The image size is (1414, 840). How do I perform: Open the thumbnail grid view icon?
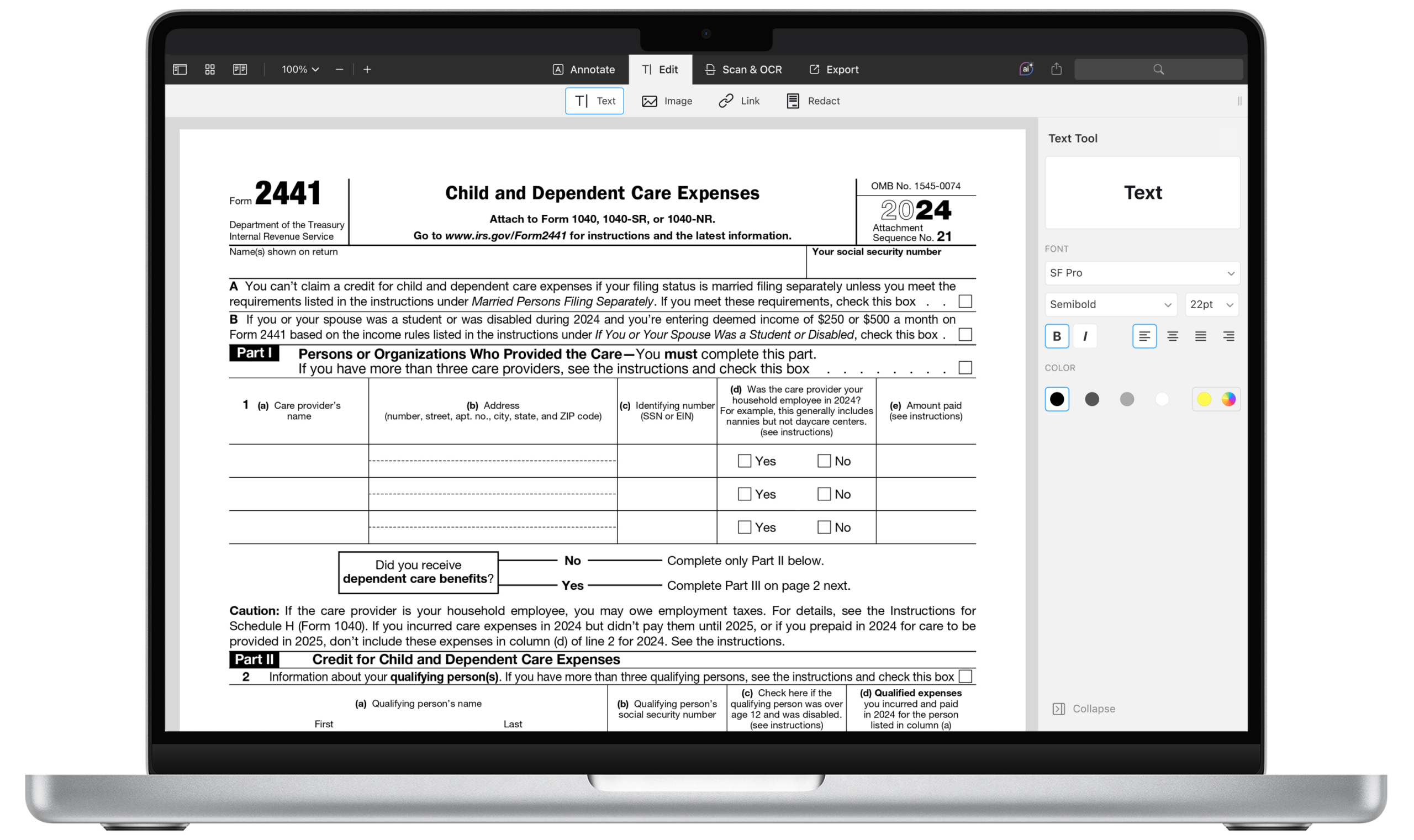point(210,69)
